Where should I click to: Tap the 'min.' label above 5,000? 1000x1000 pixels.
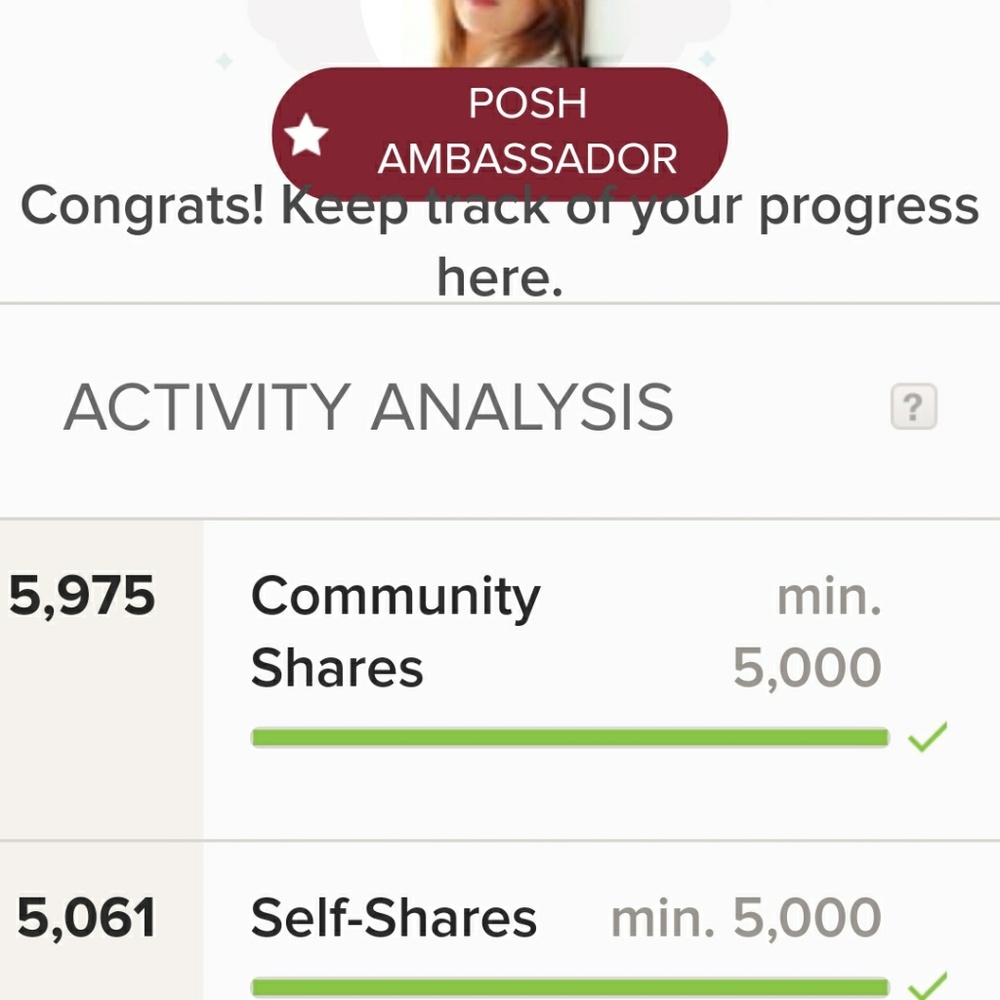pos(829,597)
